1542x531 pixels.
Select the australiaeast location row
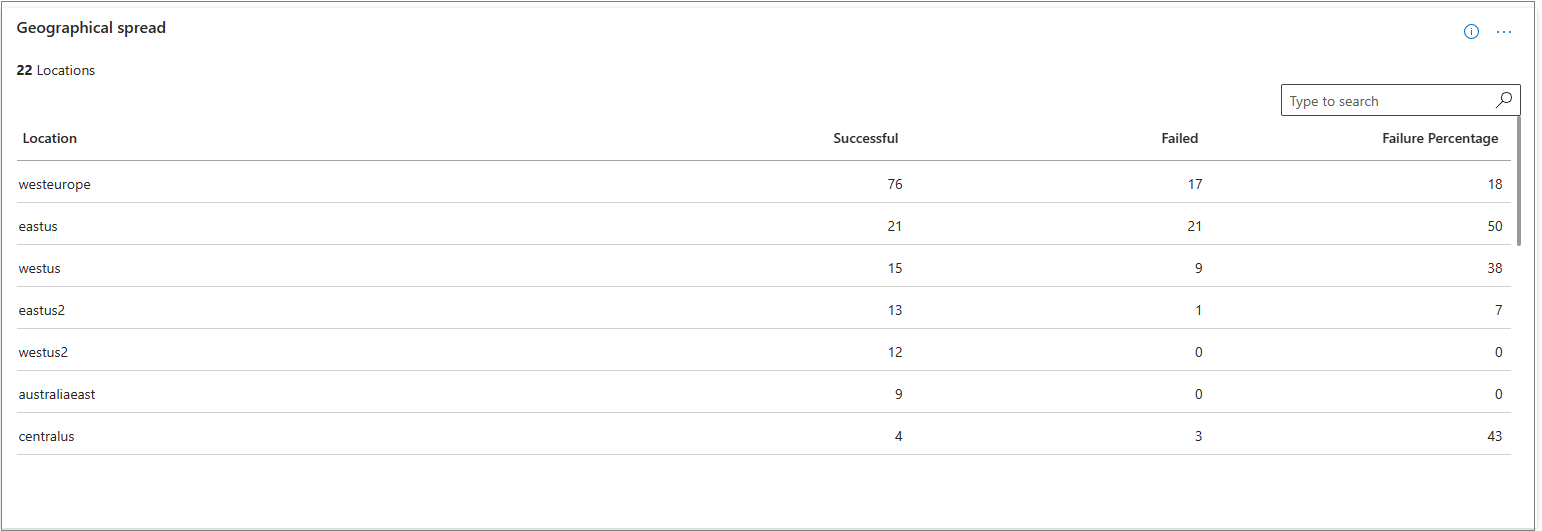pyautogui.click(x=57, y=394)
